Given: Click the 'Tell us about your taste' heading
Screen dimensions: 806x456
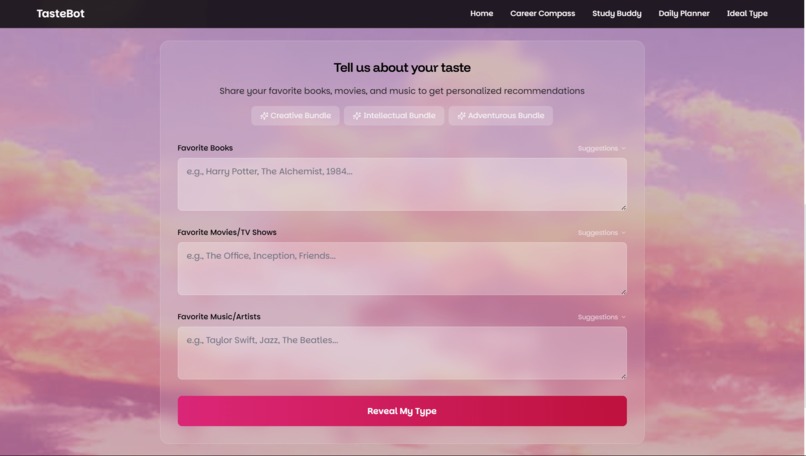Looking at the screenshot, I should [402, 67].
